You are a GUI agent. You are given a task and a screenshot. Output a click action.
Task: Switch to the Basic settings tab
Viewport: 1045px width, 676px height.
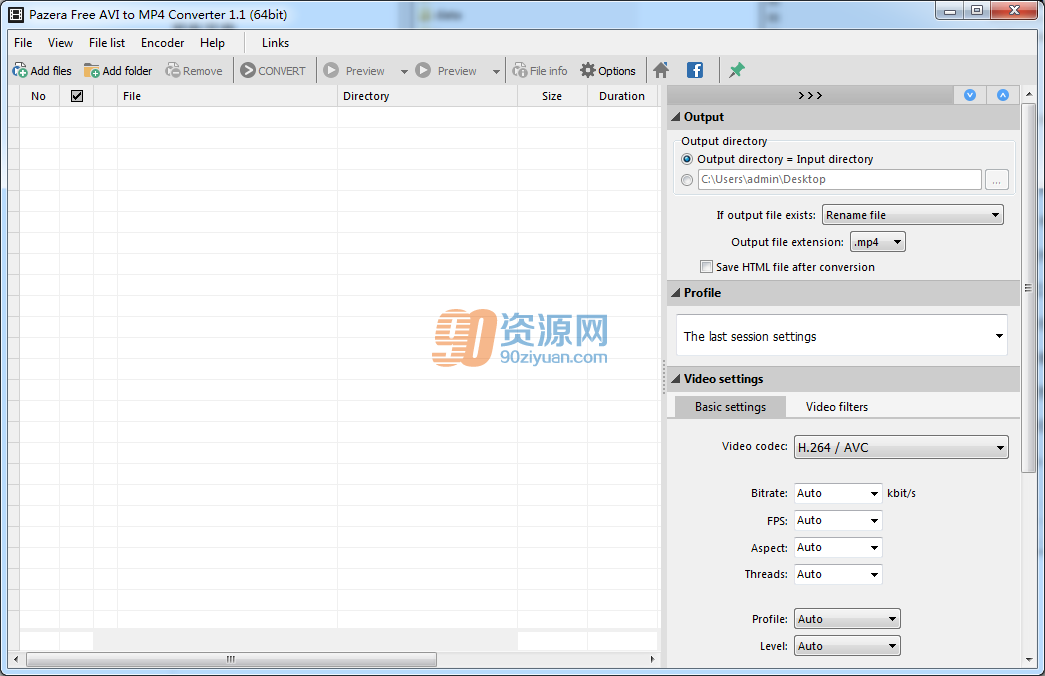pos(730,407)
